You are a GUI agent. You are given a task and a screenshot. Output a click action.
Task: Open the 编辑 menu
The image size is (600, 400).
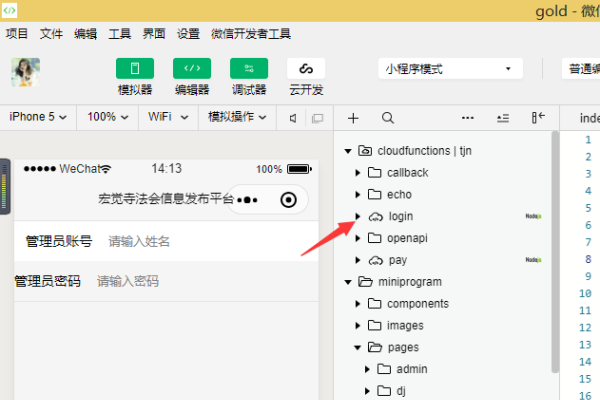pyautogui.click(x=85, y=34)
